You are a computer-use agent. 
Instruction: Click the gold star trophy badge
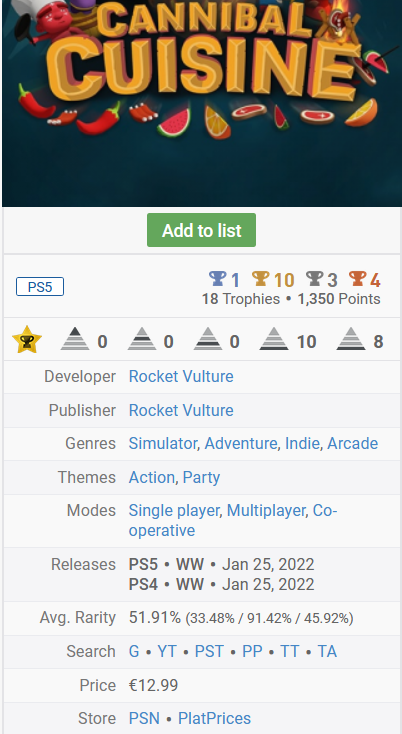pos(27,340)
